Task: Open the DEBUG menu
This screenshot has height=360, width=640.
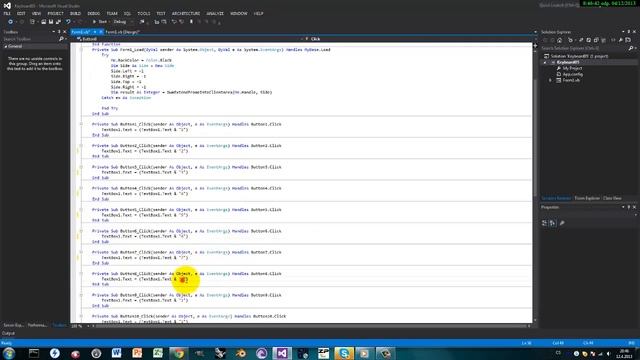Action: [x=93, y=13]
